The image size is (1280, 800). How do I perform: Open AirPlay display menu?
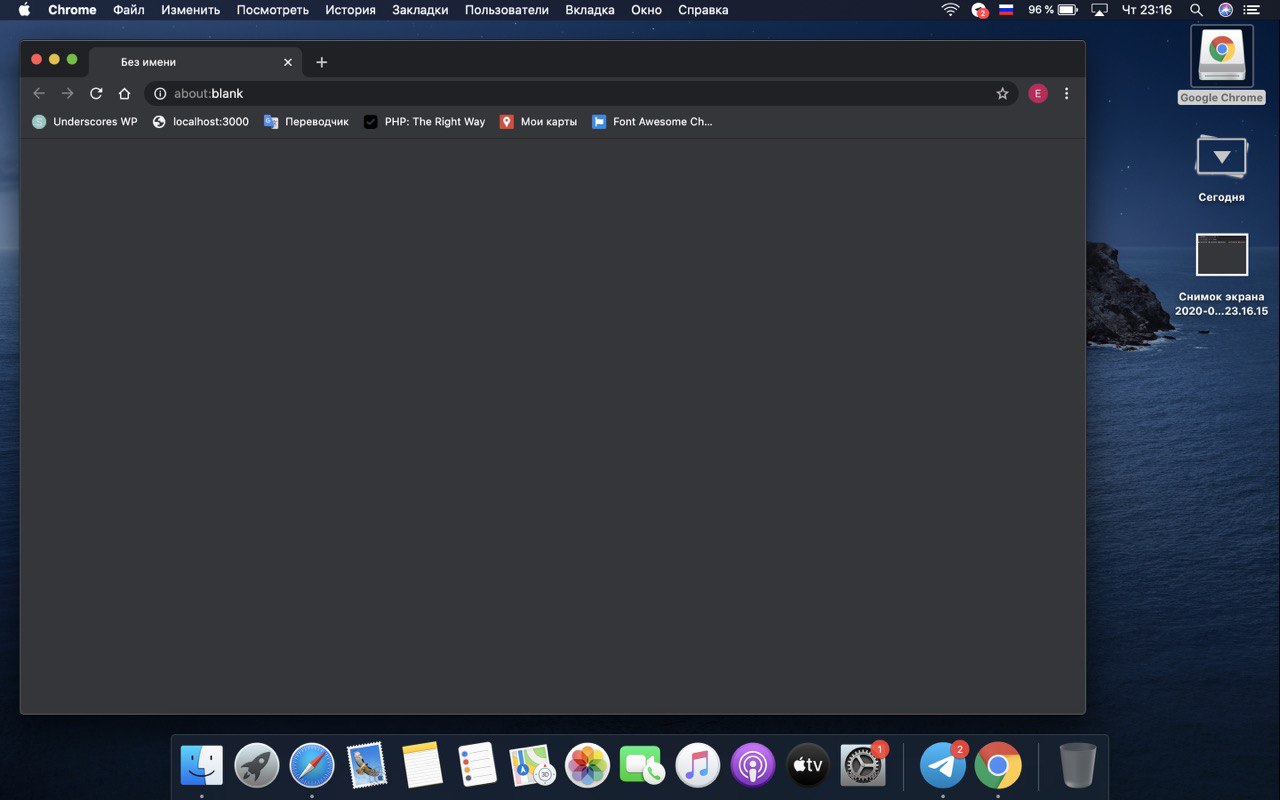pyautogui.click(x=1100, y=10)
